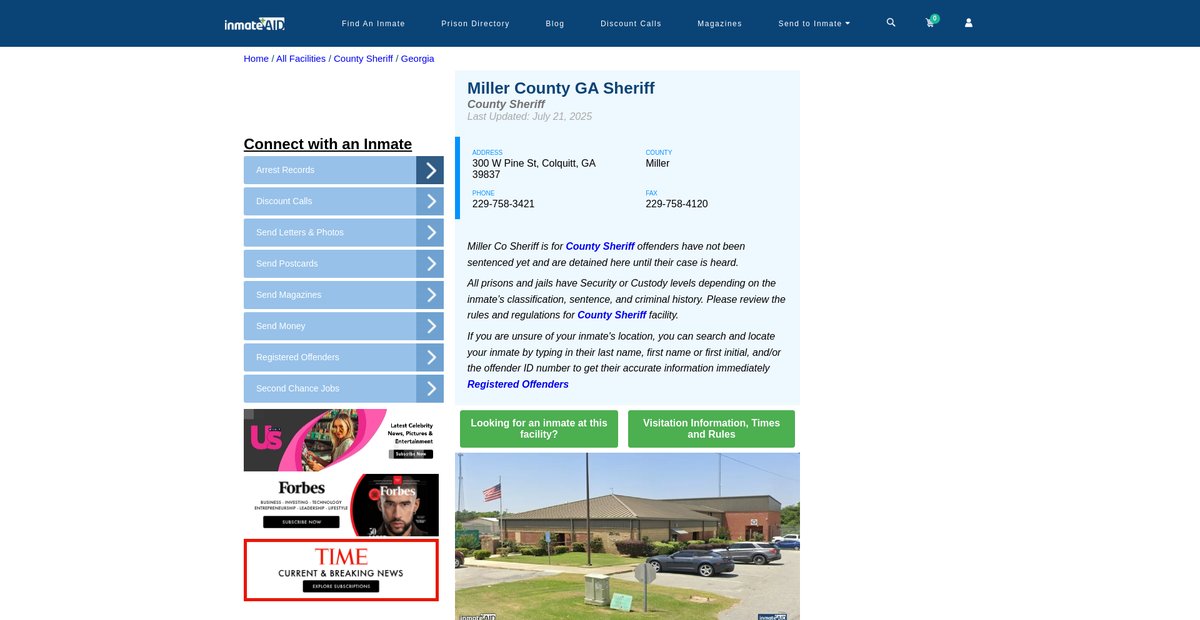The height and width of the screenshot is (620, 1200).
Task: Click the Home breadcrumb link
Action: tap(256, 59)
